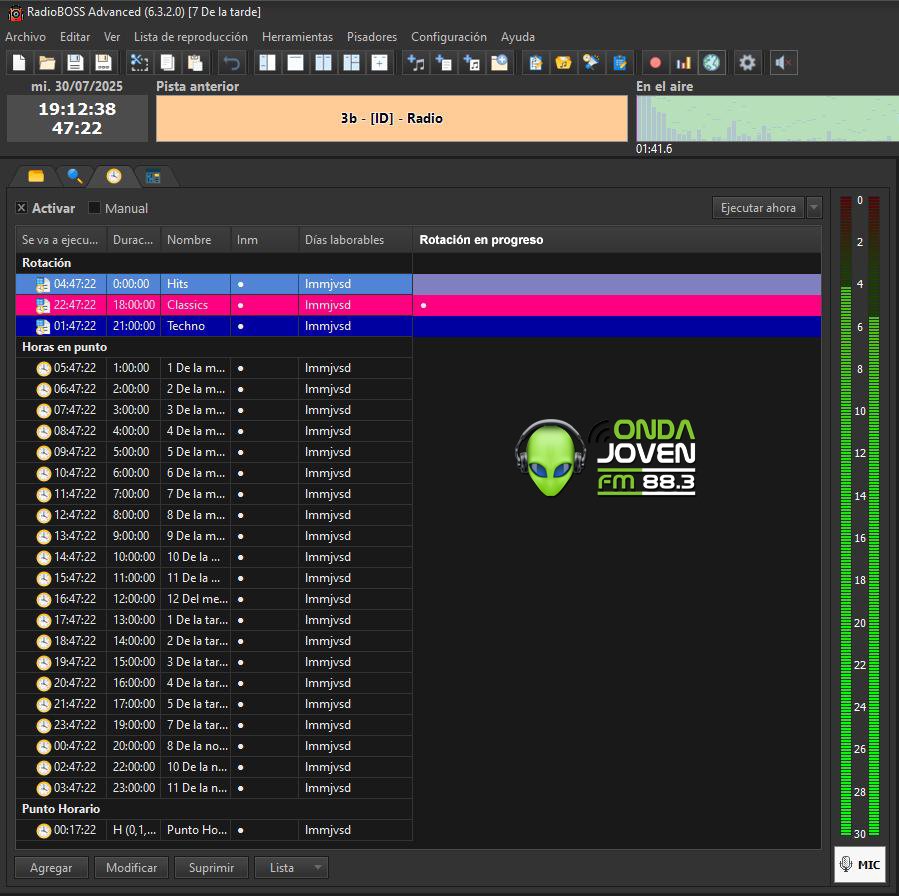Select the 10 De la n... schedule row
This screenshot has width=899, height=896.
214,767
